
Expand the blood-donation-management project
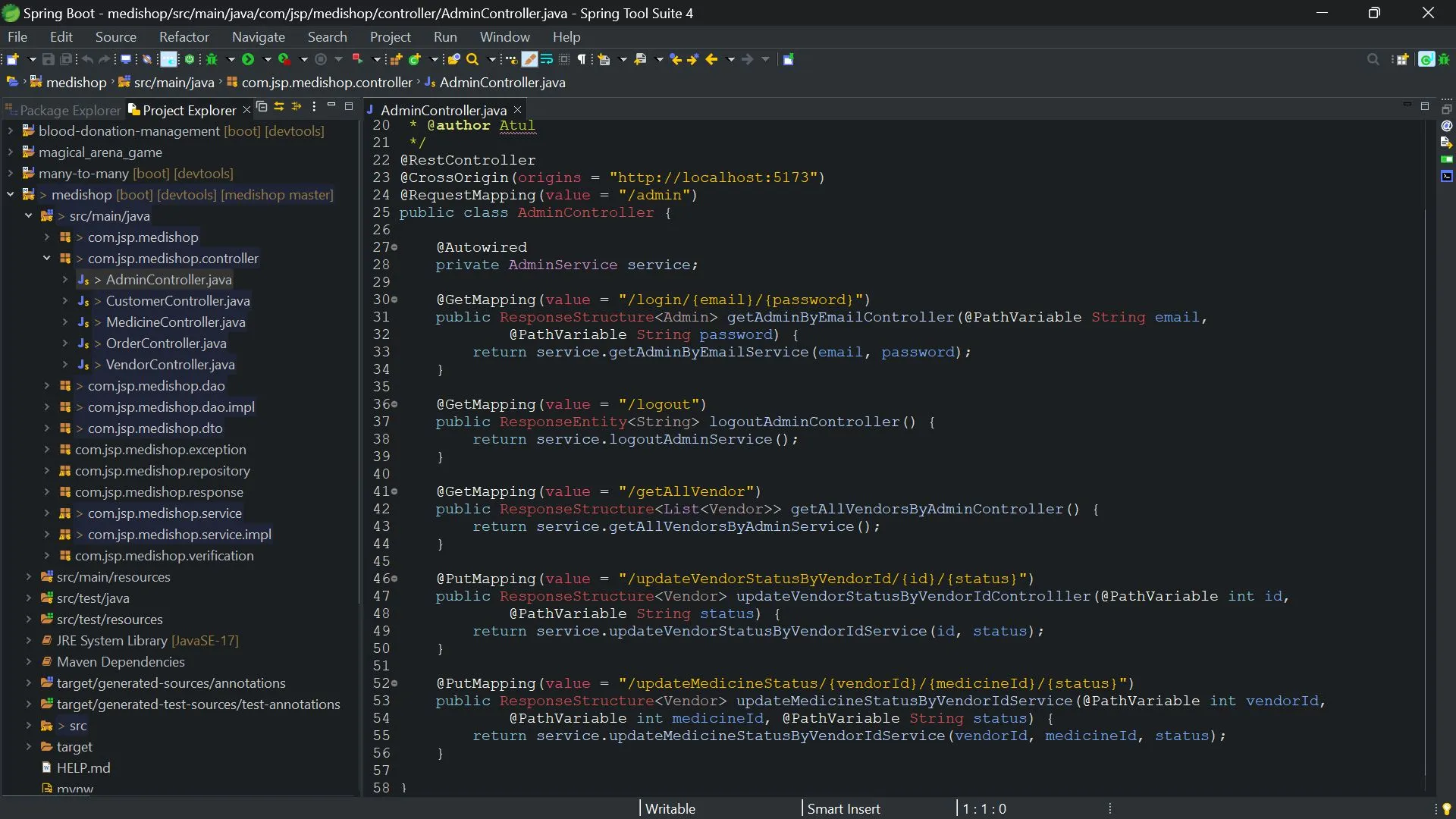tap(11, 131)
